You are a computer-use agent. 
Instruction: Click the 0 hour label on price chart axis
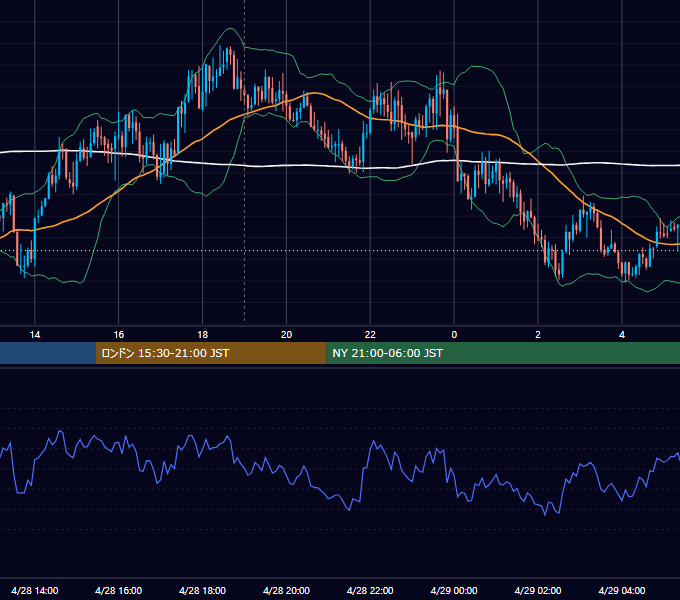(x=454, y=335)
